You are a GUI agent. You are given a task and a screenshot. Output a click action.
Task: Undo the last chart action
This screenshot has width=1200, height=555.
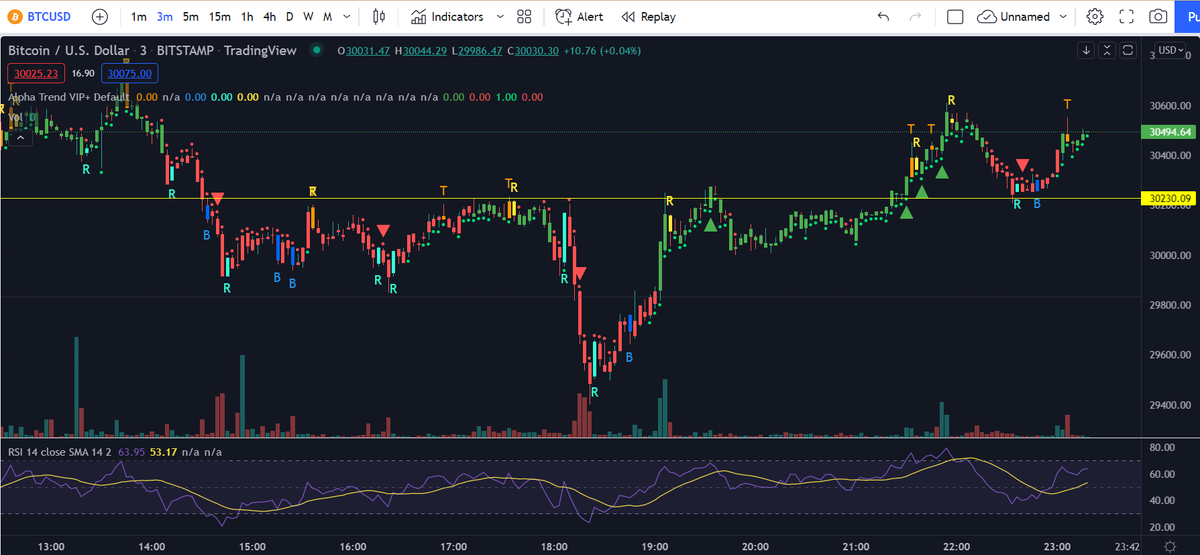coord(883,17)
